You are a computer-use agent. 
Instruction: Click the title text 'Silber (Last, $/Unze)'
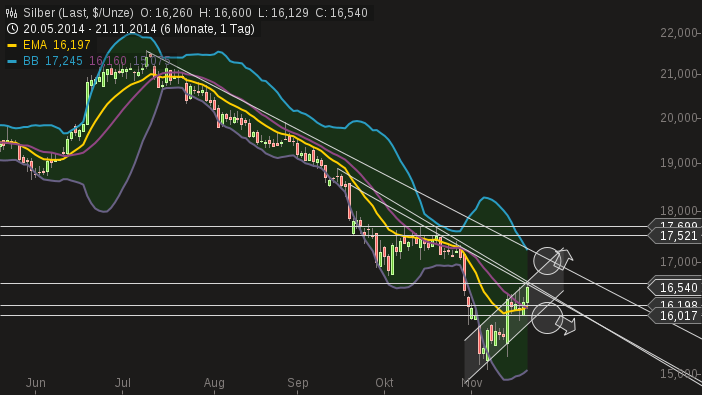coord(78,13)
